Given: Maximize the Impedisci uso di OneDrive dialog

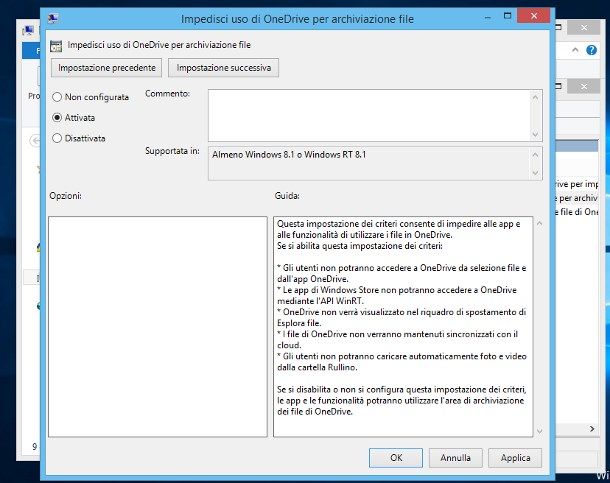Looking at the screenshot, I should [x=507, y=16].
